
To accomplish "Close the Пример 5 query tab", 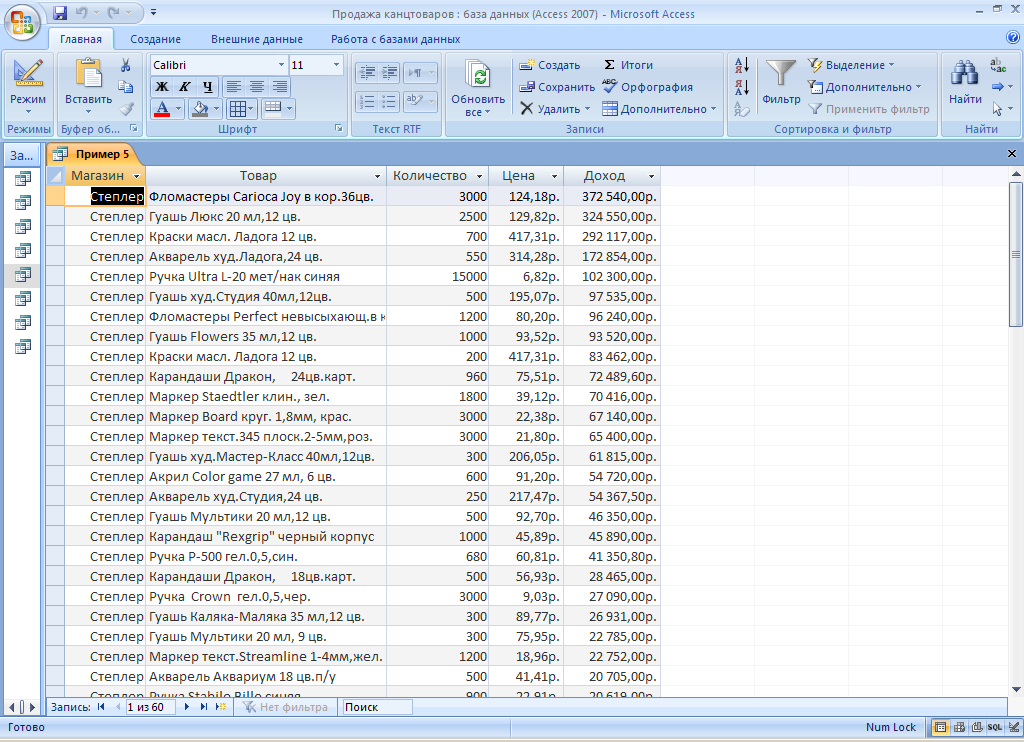I will pos(1012,153).
